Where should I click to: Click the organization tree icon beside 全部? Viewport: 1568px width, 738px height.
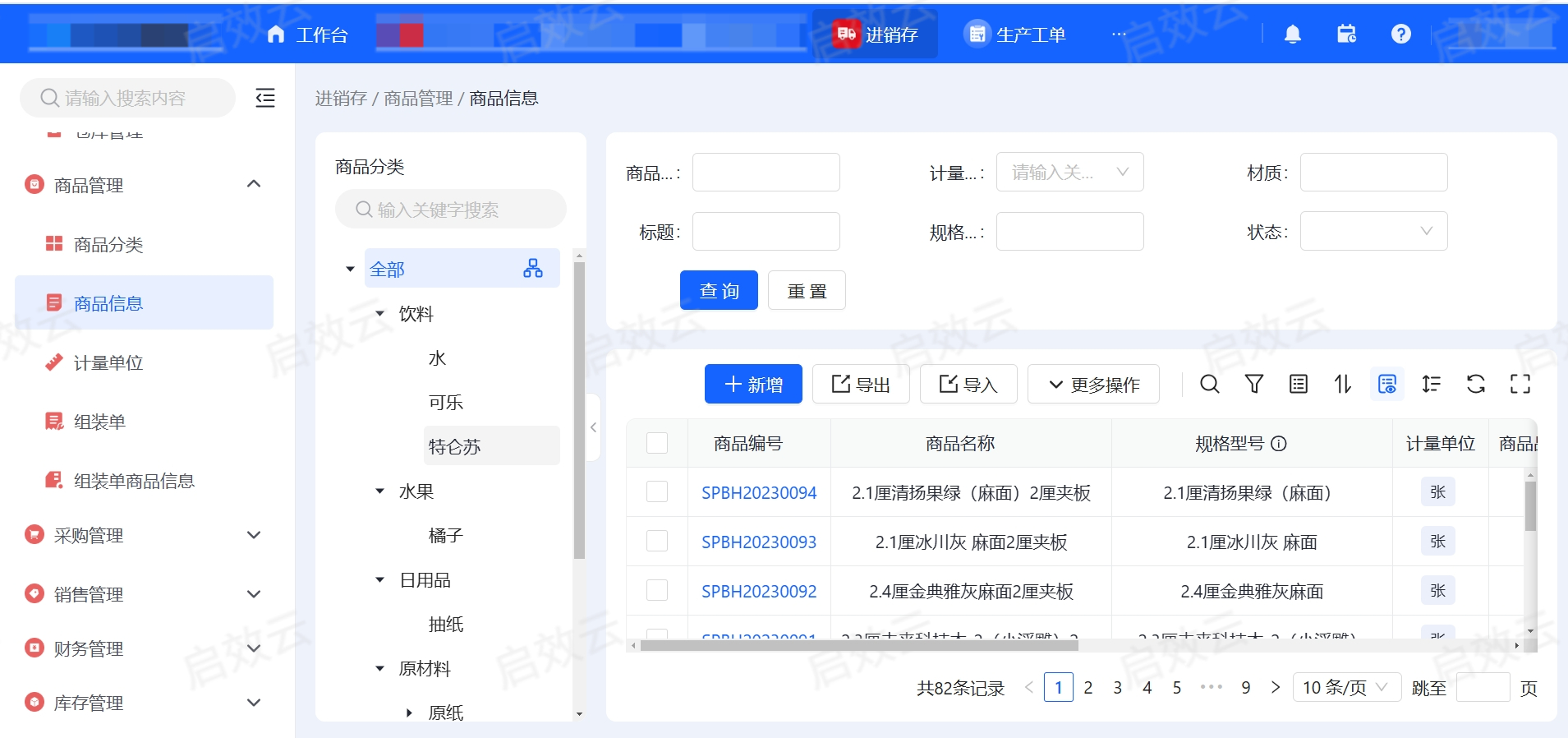tap(533, 268)
